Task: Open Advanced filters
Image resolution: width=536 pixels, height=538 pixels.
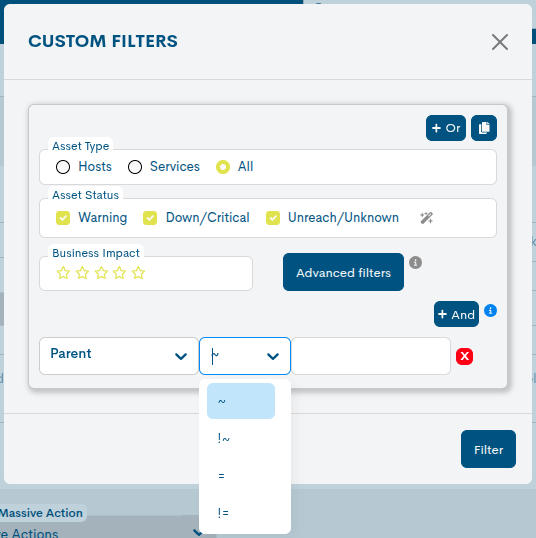Action: (x=343, y=272)
